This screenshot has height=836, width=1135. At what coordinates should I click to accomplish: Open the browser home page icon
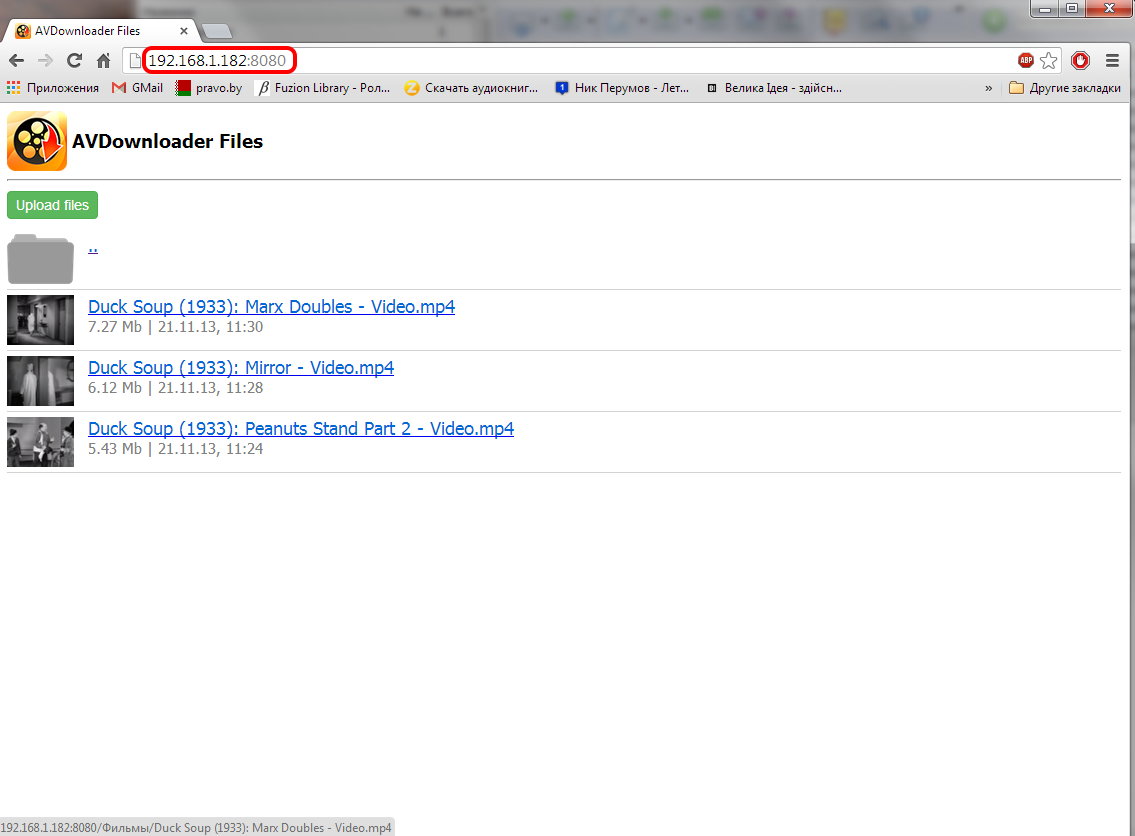pyautogui.click(x=104, y=61)
